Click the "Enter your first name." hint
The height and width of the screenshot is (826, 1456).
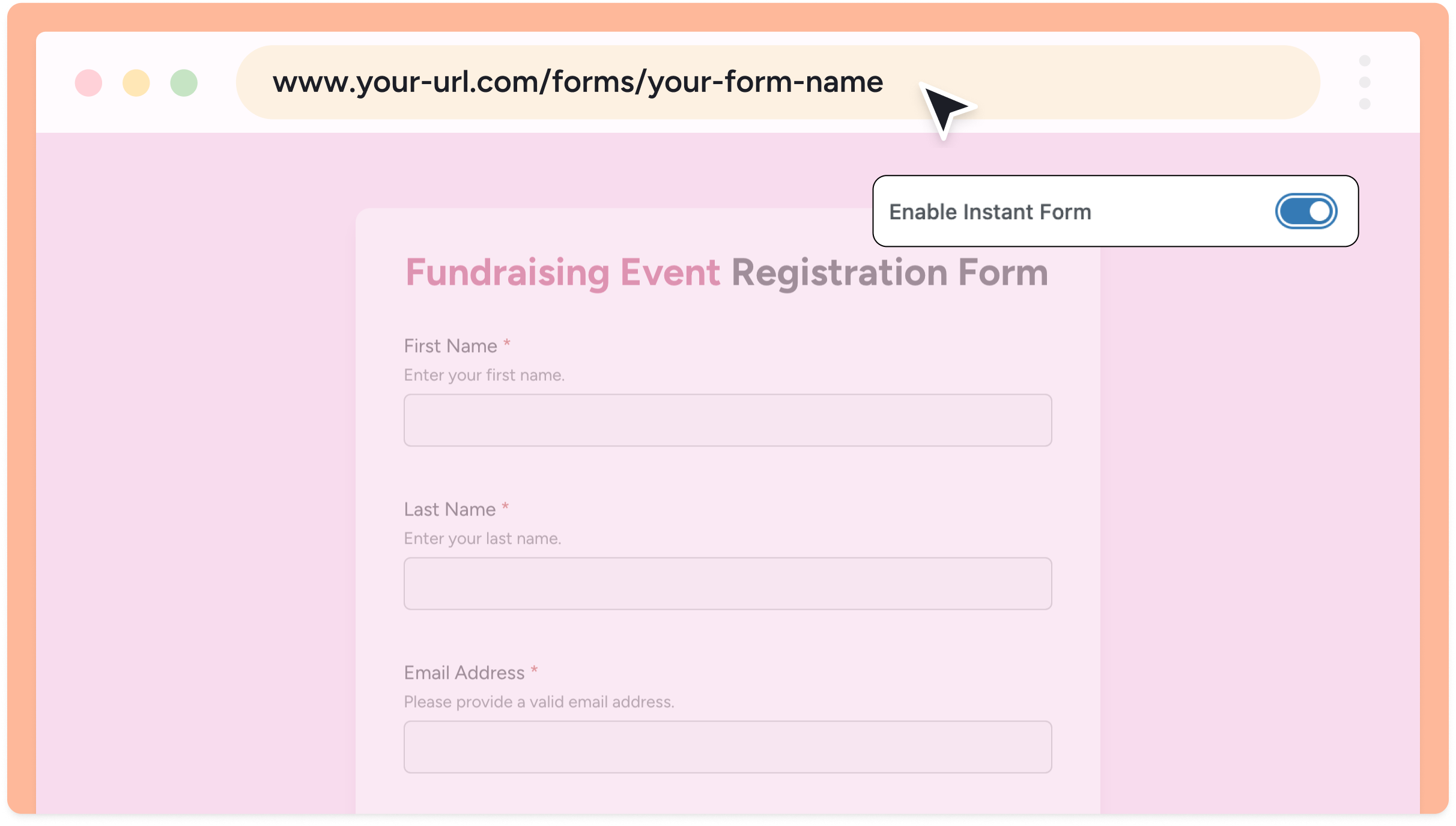tap(484, 375)
